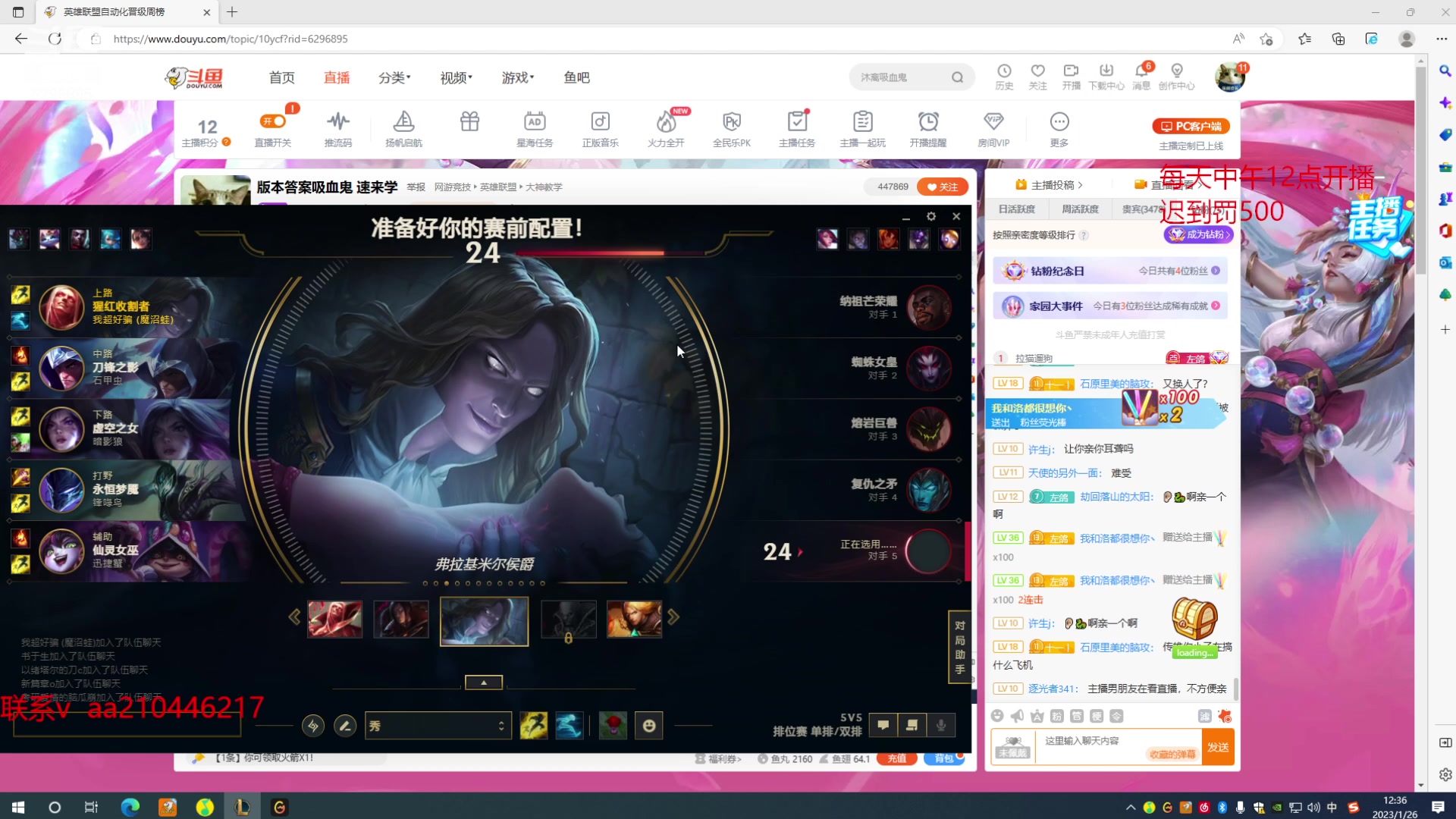Open the rune editing pencil icon

345,726
